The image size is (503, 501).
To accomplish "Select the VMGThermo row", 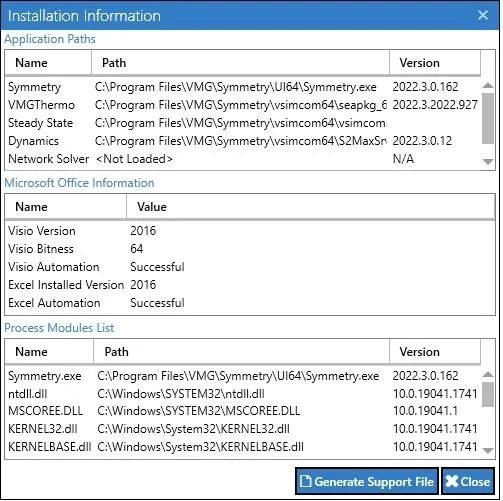I will coord(243,105).
